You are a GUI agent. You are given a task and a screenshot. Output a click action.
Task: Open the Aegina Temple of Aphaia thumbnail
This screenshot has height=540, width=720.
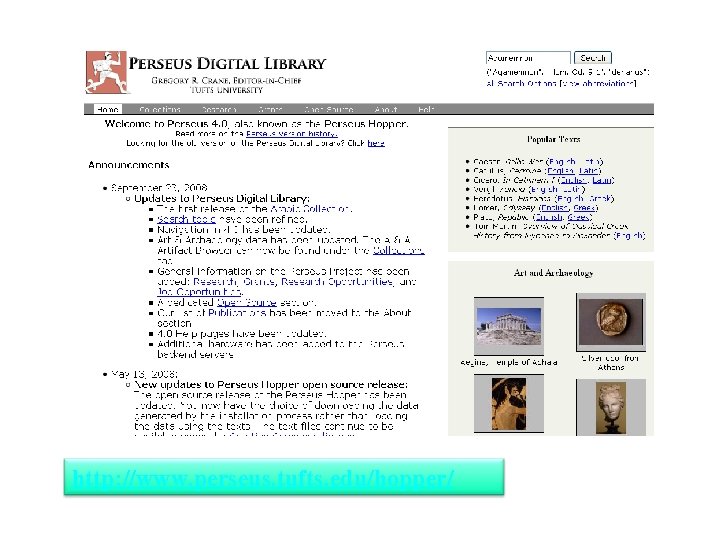pyautogui.click(x=509, y=326)
